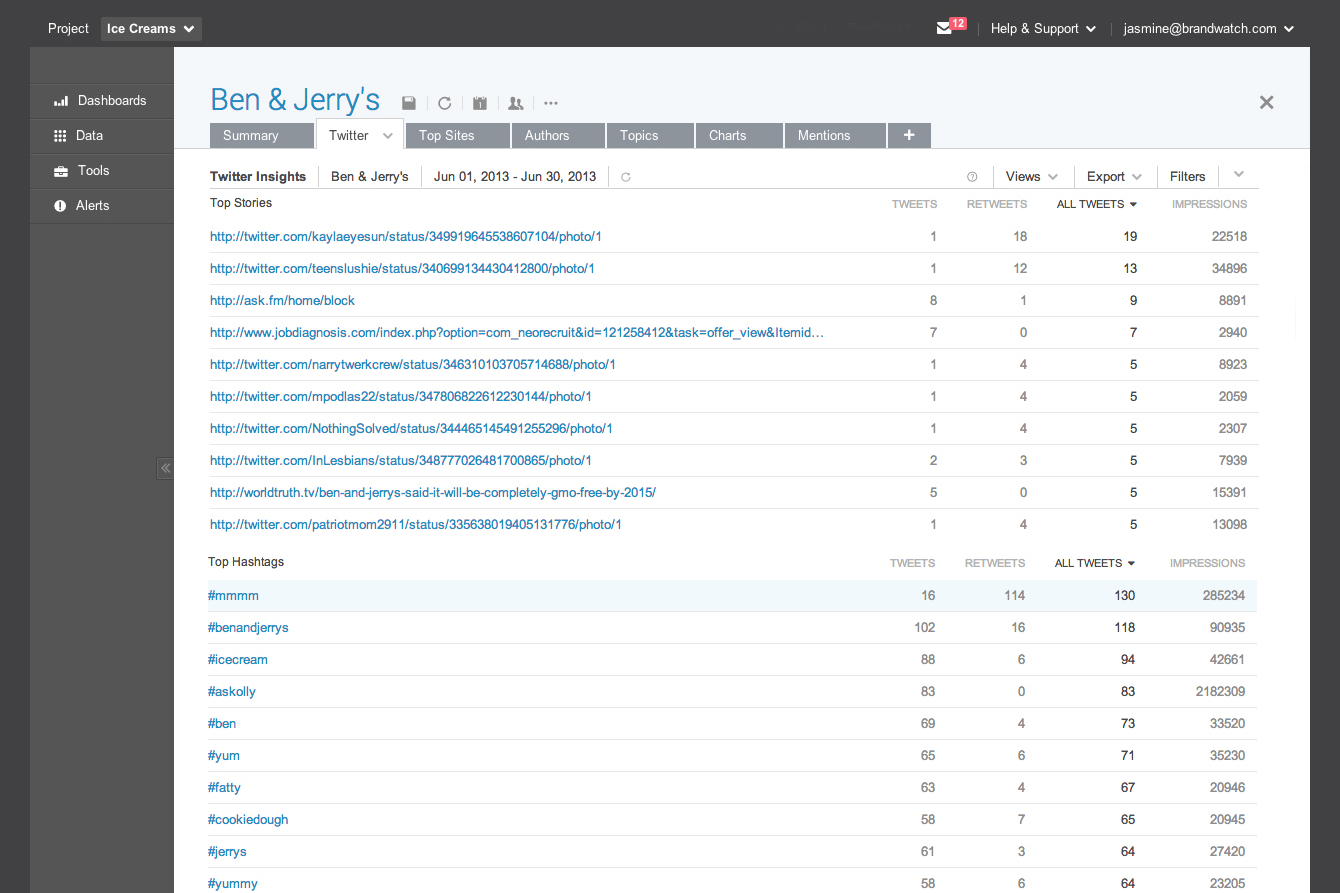Open the teenslushie status photo link
The height and width of the screenshot is (893, 1340).
[403, 269]
